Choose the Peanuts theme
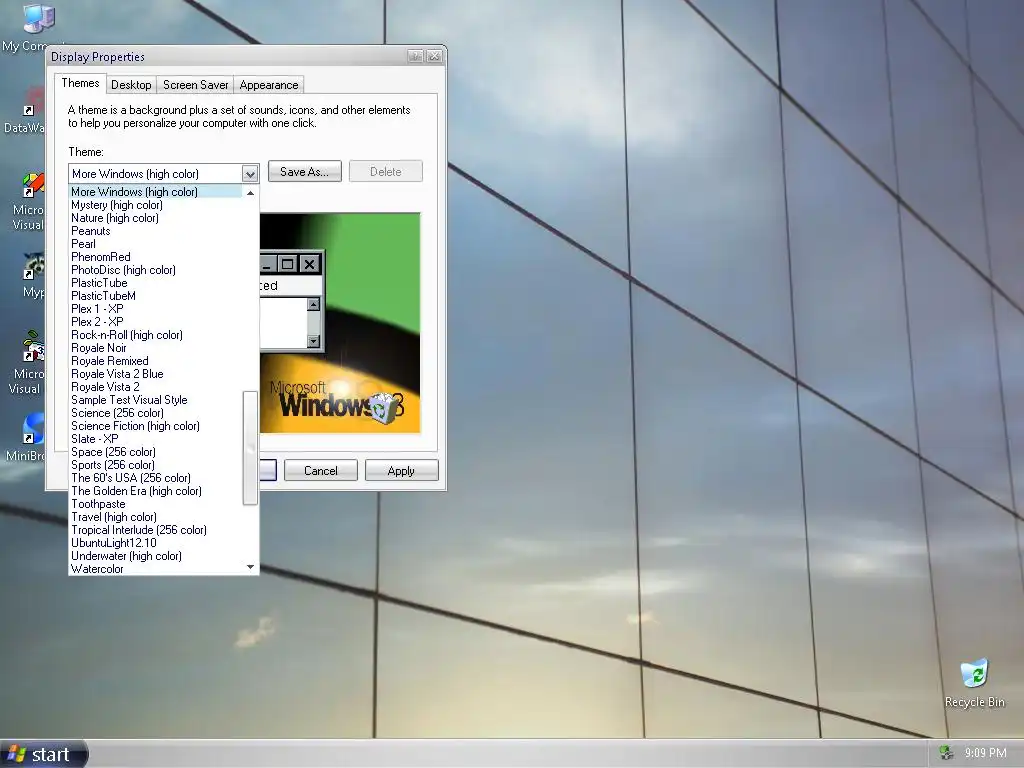Viewport: 1024px width, 768px height. coord(155,231)
